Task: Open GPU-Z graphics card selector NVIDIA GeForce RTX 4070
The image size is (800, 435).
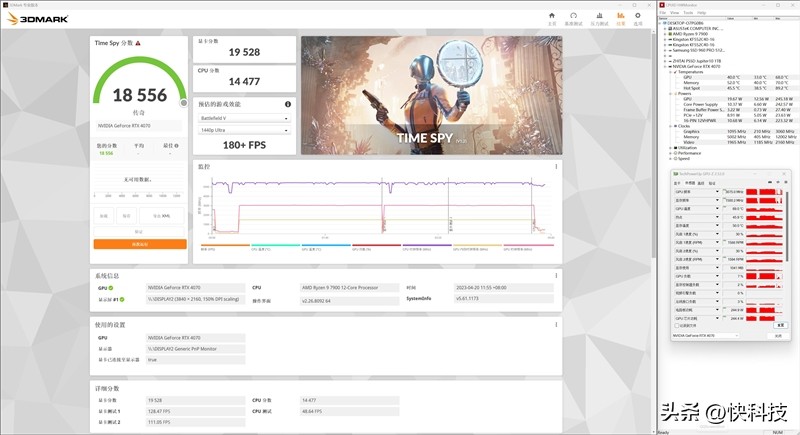Action: pyautogui.click(x=705, y=336)
